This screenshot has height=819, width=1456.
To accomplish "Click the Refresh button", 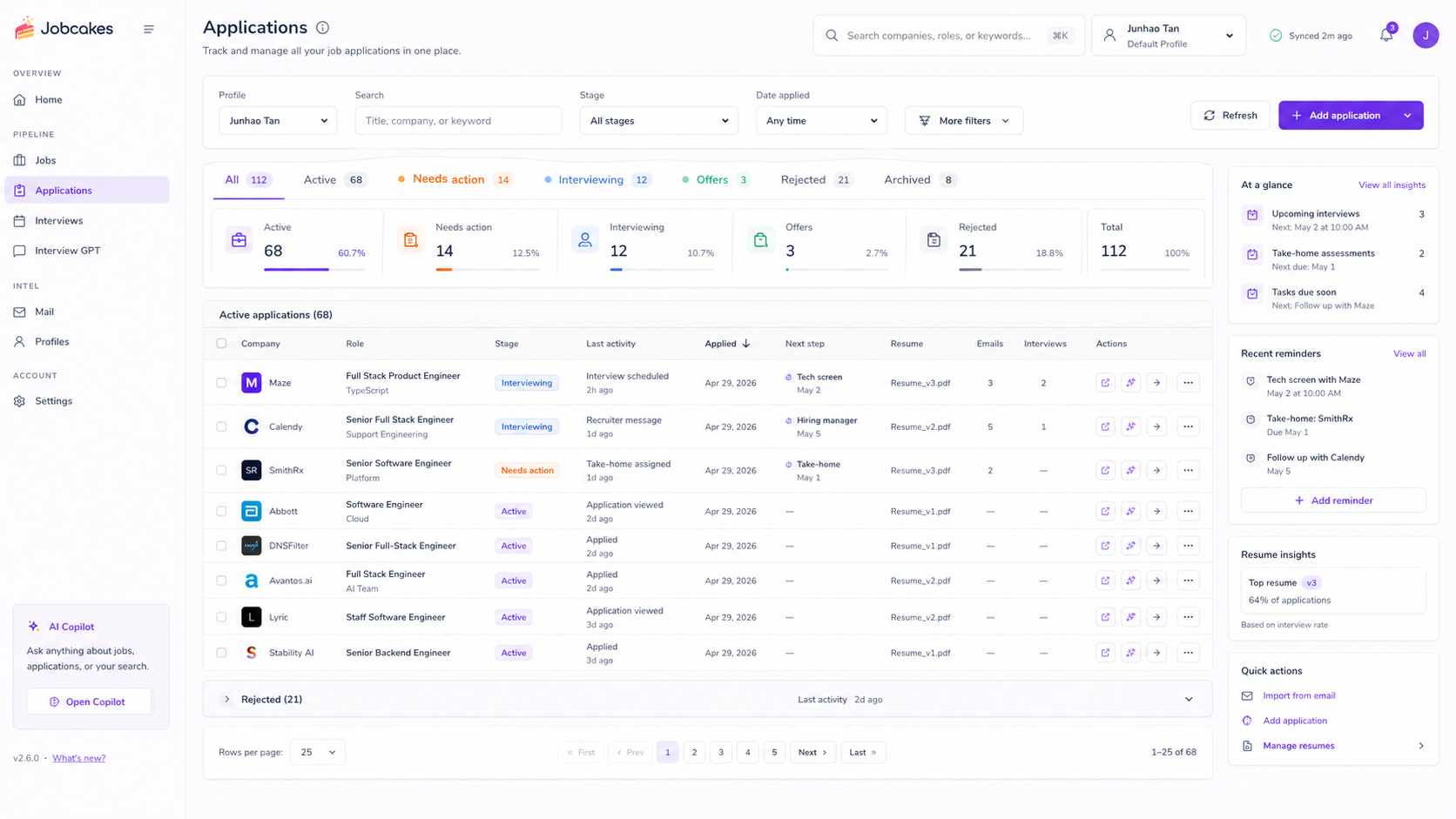I will tap(1230, 116).
